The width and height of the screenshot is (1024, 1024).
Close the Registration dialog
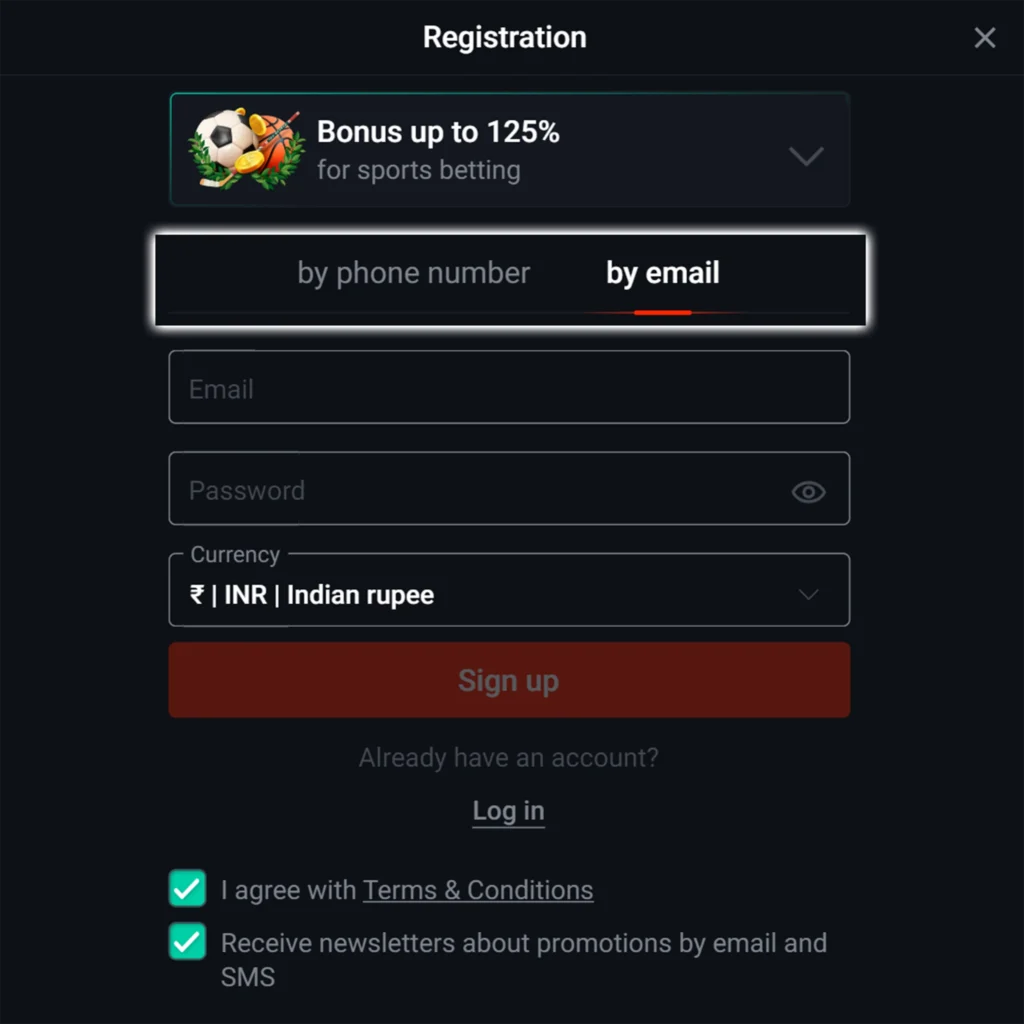point(985,38)
